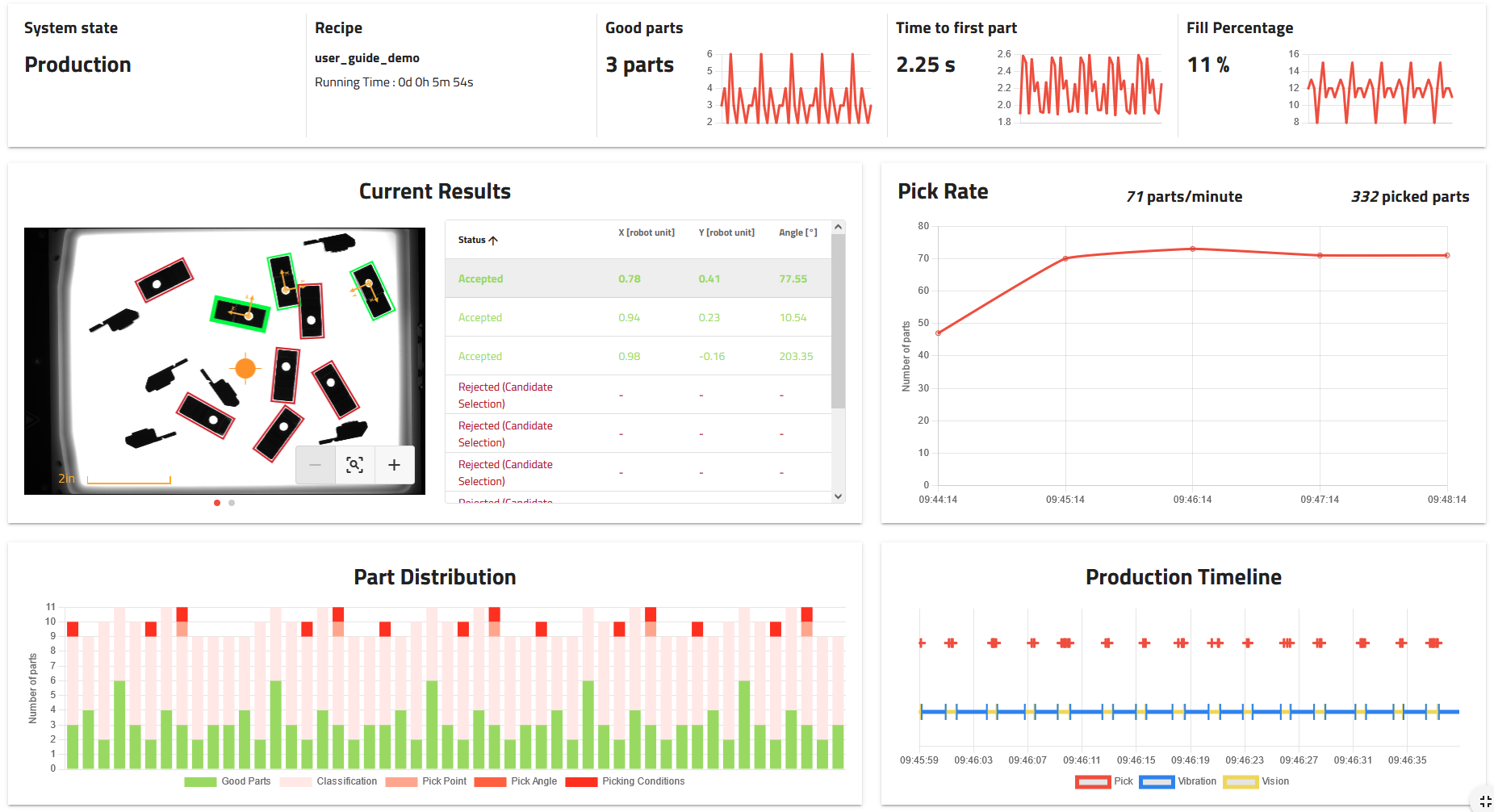Select the Accepted row with angle 10.54
The image size is (1494, 812).
coord(638,317)
